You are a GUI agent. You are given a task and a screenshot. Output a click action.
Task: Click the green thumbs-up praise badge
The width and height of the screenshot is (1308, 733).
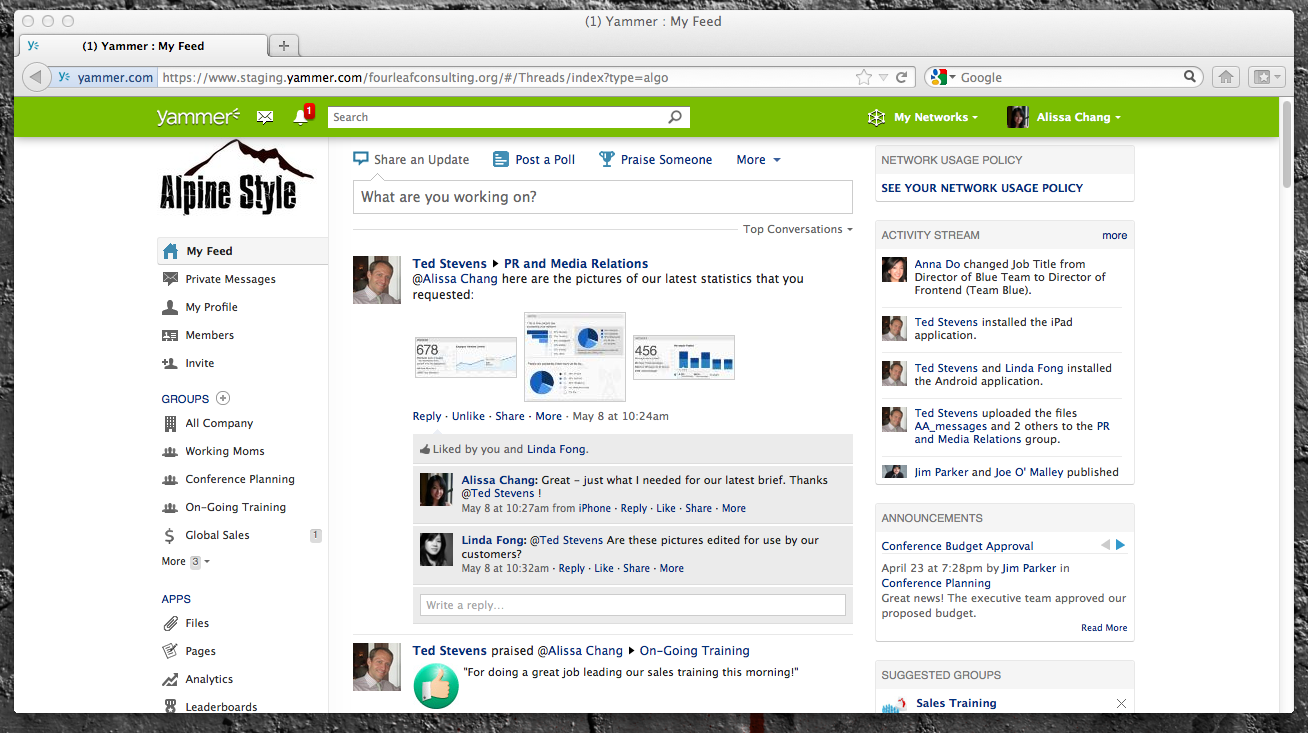coord(436,687)
